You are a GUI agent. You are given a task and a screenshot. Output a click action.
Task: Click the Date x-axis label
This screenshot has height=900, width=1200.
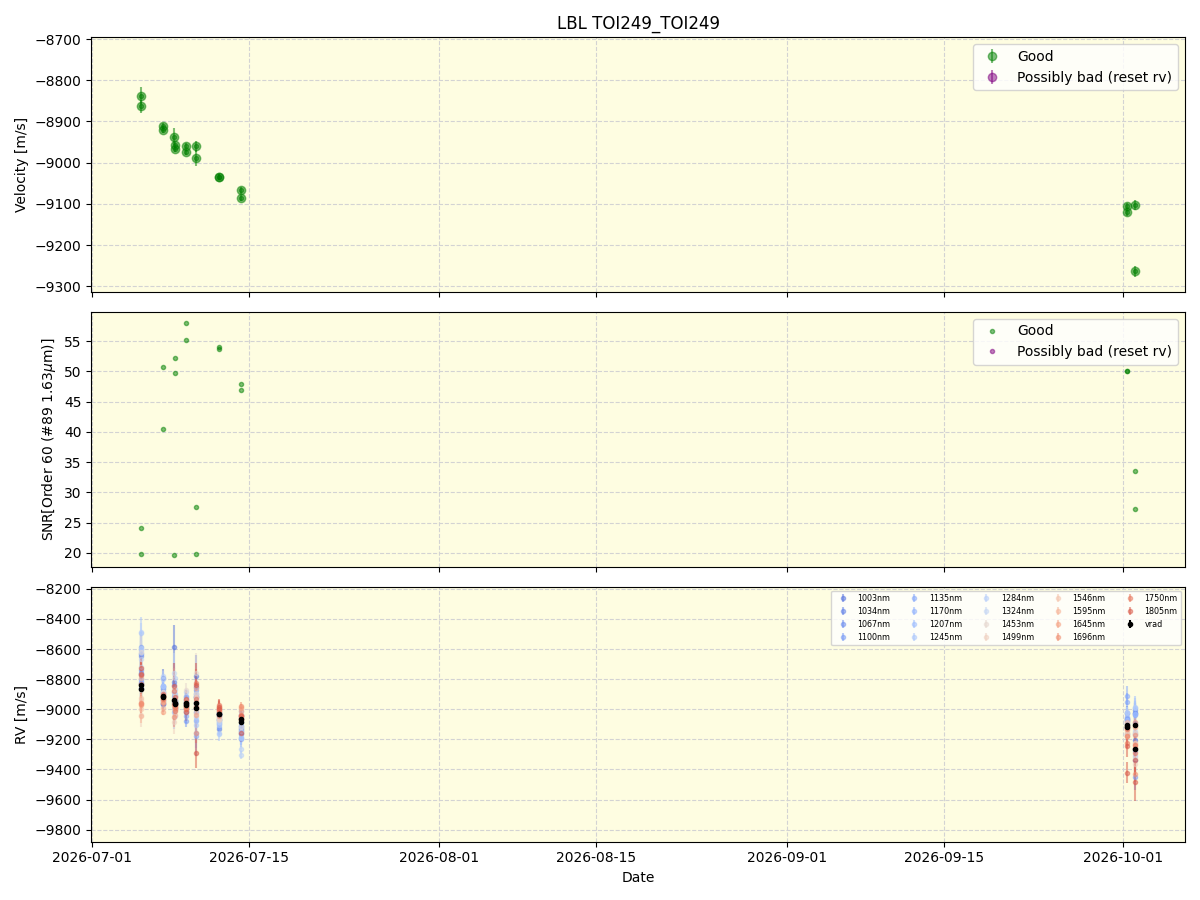(x=638, y=877)
